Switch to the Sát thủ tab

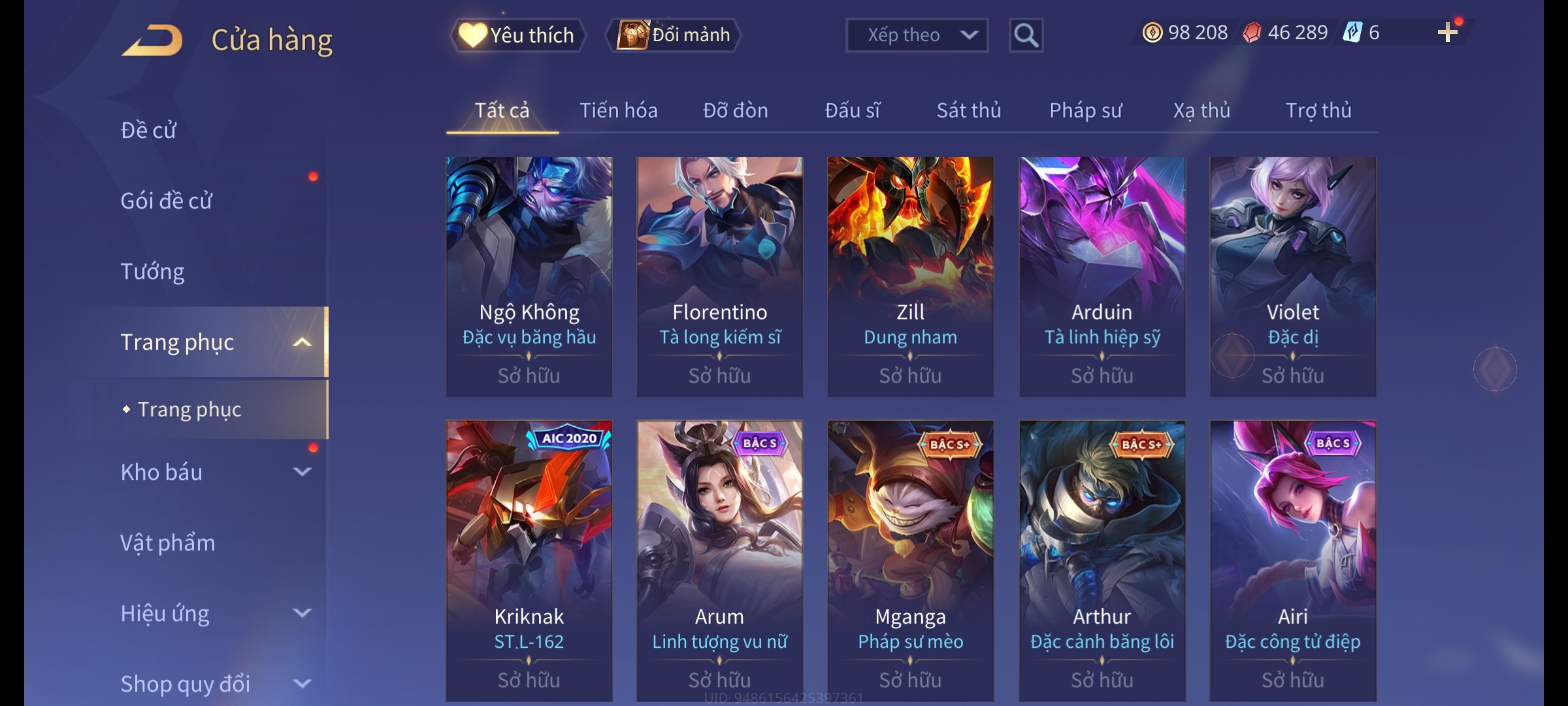pyautogui.click(x=969, y=110)
